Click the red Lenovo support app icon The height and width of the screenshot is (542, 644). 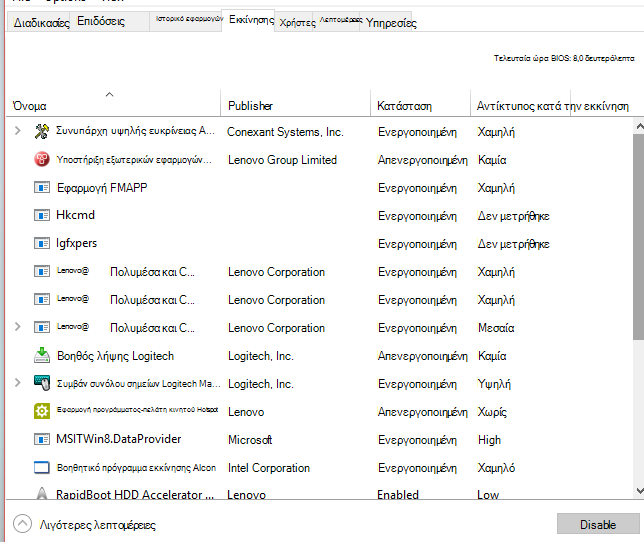click(41, 159)
